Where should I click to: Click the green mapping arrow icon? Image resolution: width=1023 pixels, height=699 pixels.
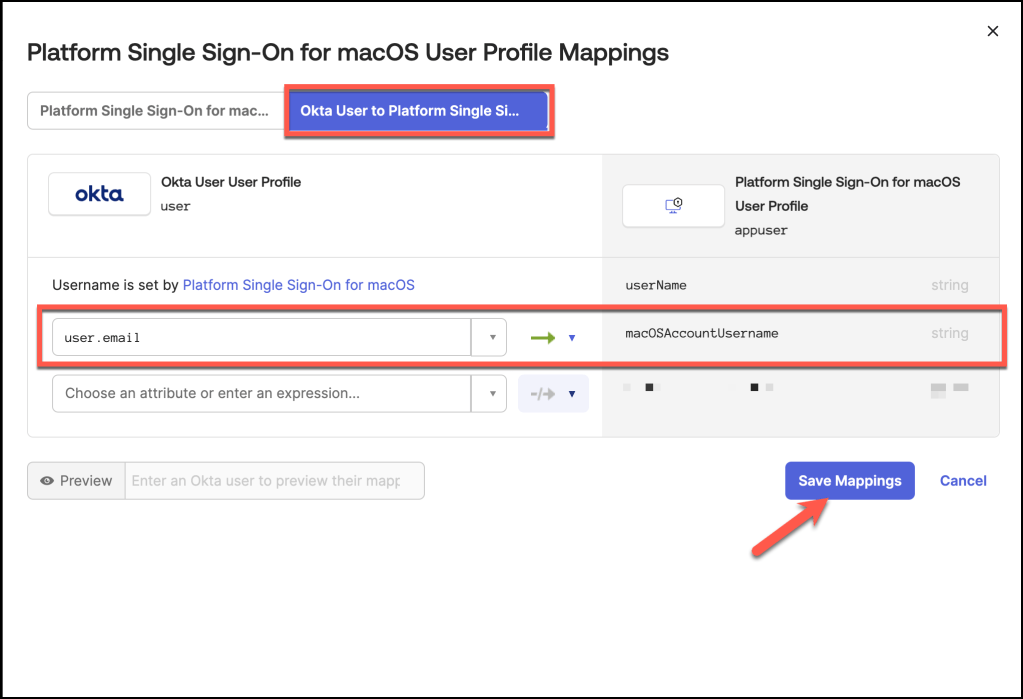coord(543,338)
